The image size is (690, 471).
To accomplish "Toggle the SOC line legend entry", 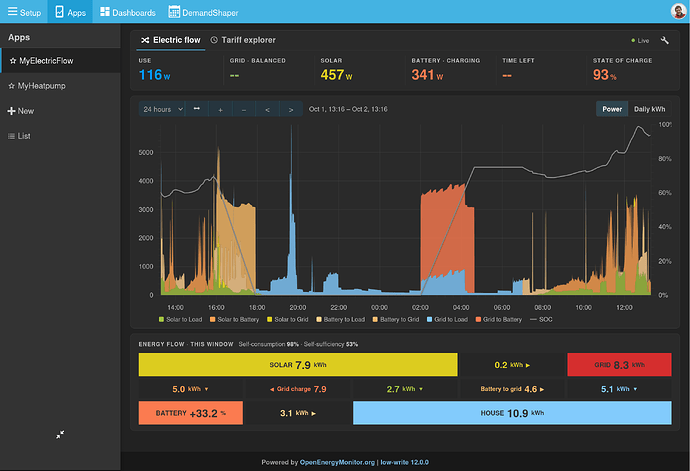I will (x=541, y=320).
